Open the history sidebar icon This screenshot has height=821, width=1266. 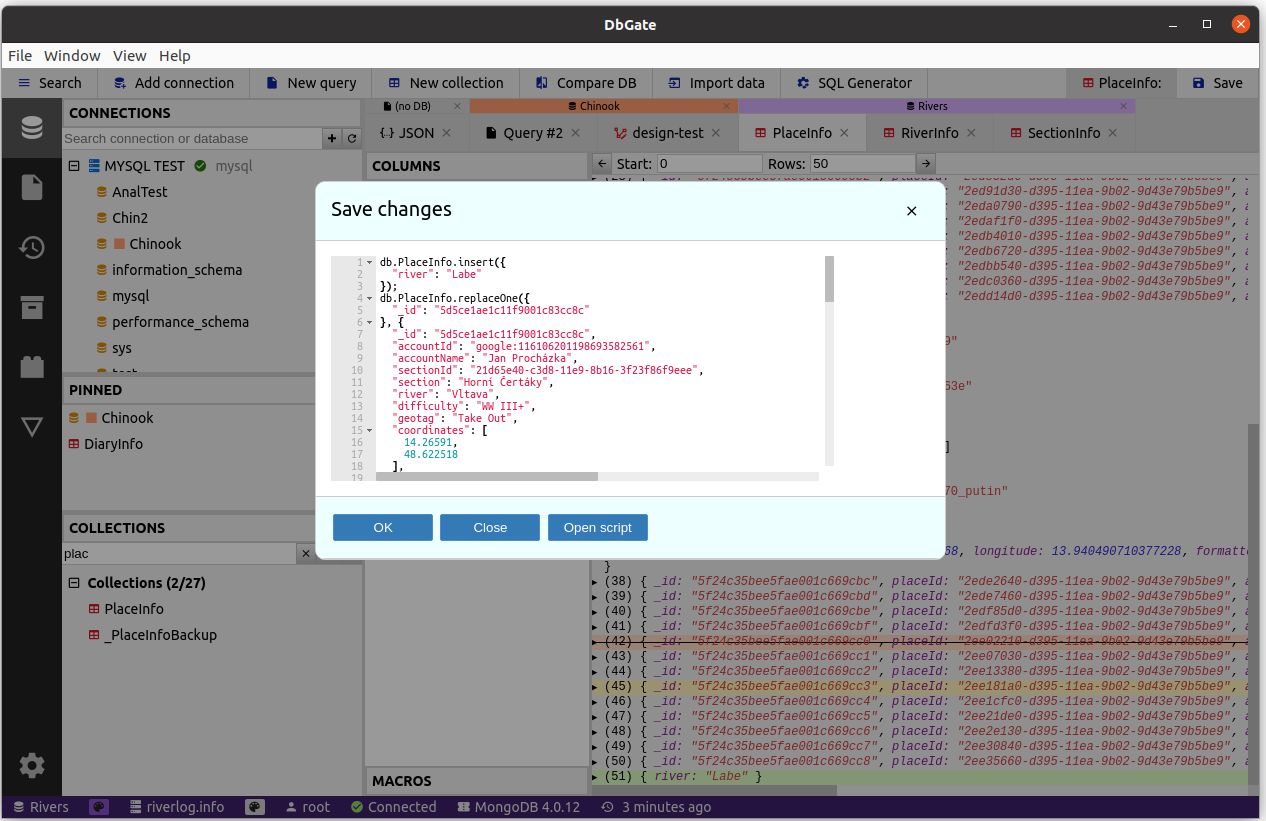32,247
